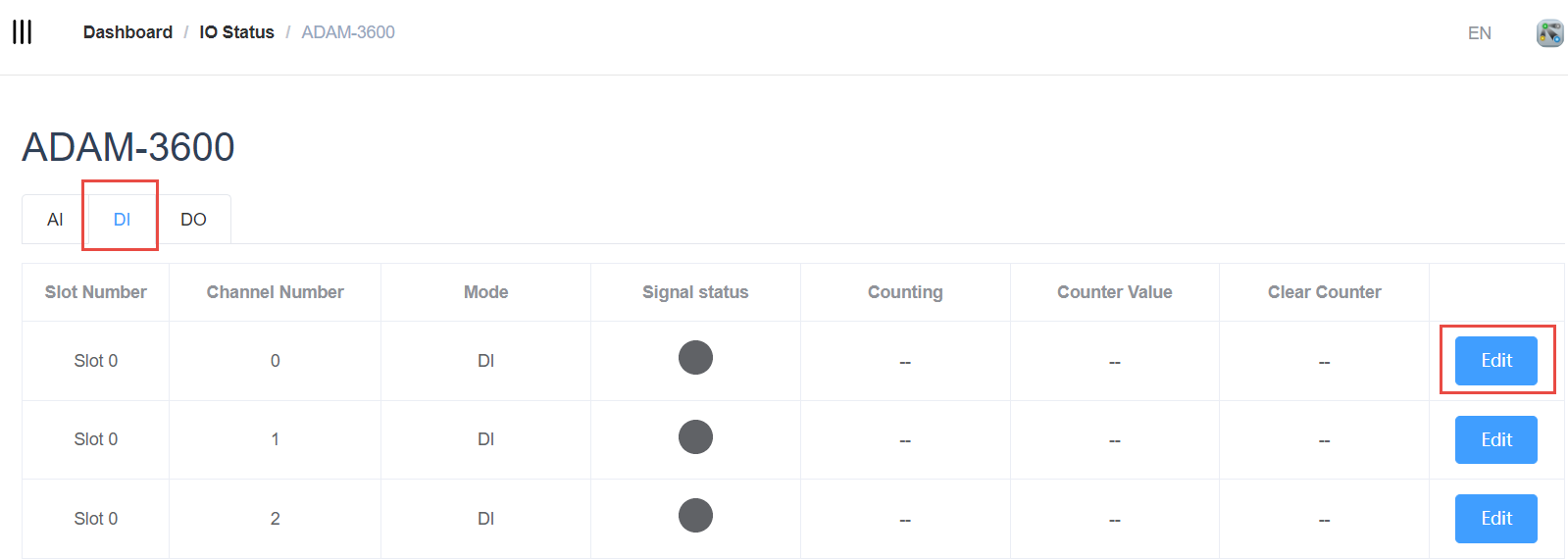Click the Slot Number column header
1568x559 pixels.
(x=95, y=292)
